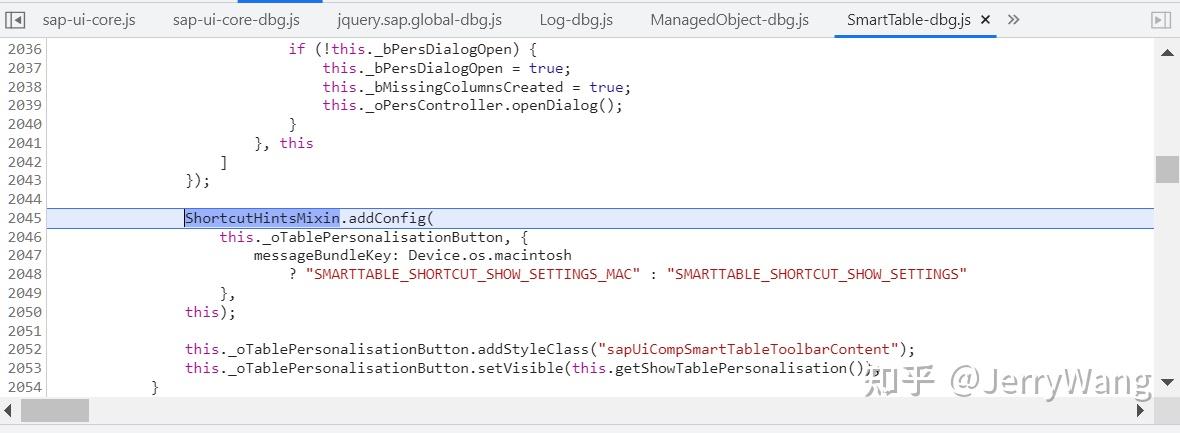The width and height of the screenshot is (1180, 433).
Task: Open the sap-ui-core-dbg.js tab
Action: click(236, 20)
